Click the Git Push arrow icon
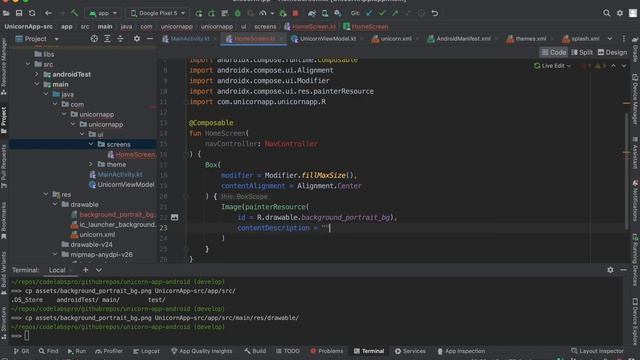The width and height of the screenshot is (640, 360). (x=395, y=13)
